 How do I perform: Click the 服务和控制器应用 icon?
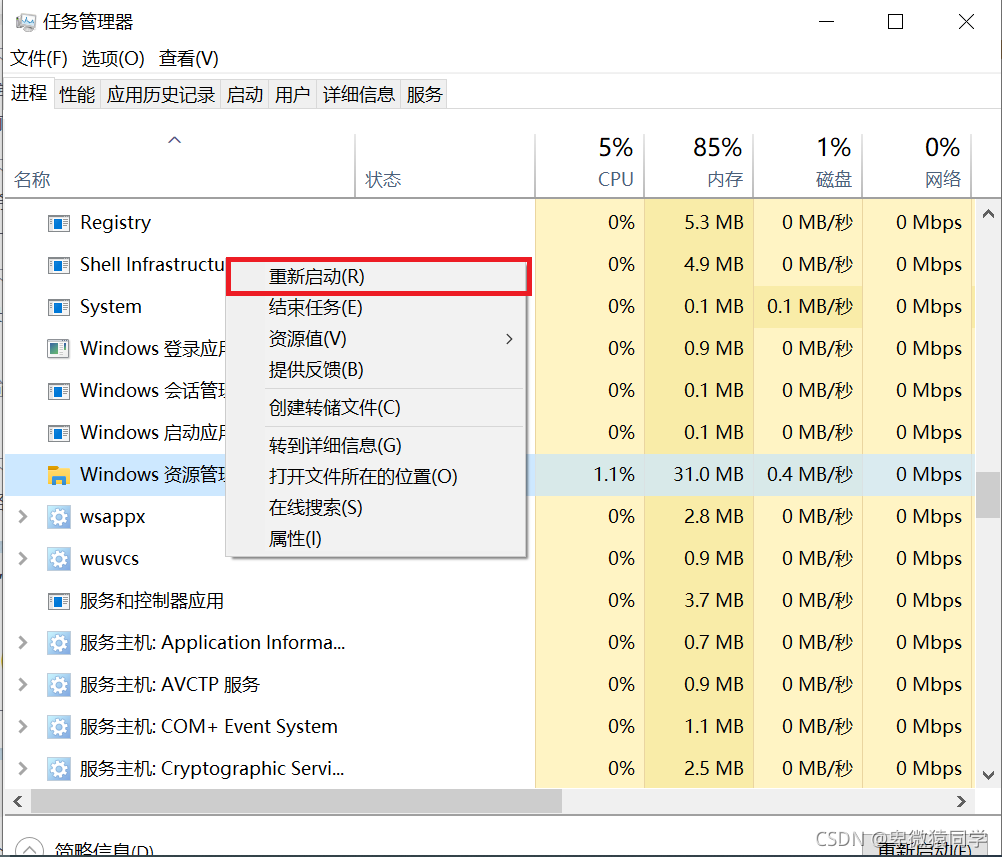(x=59, y=601)
